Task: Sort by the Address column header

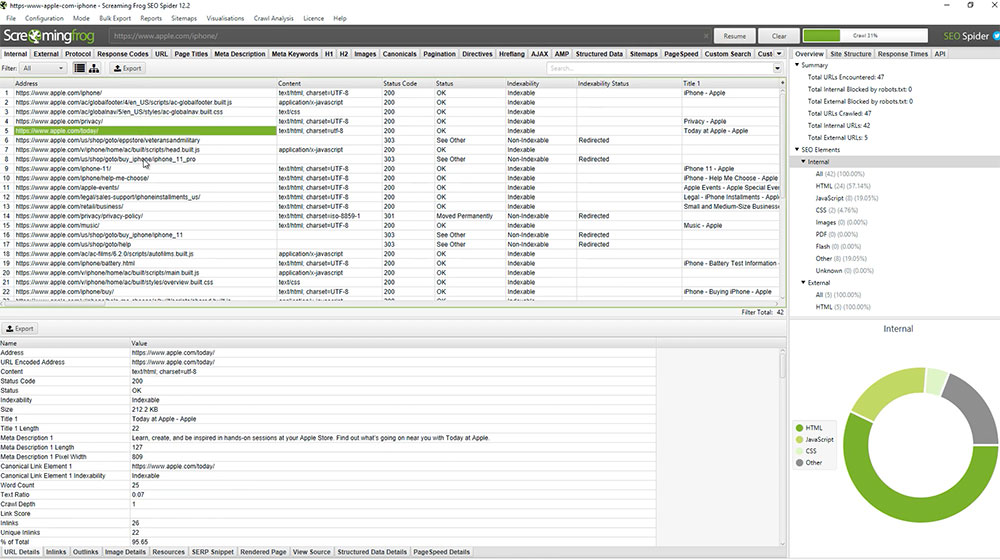Action: 145,83
